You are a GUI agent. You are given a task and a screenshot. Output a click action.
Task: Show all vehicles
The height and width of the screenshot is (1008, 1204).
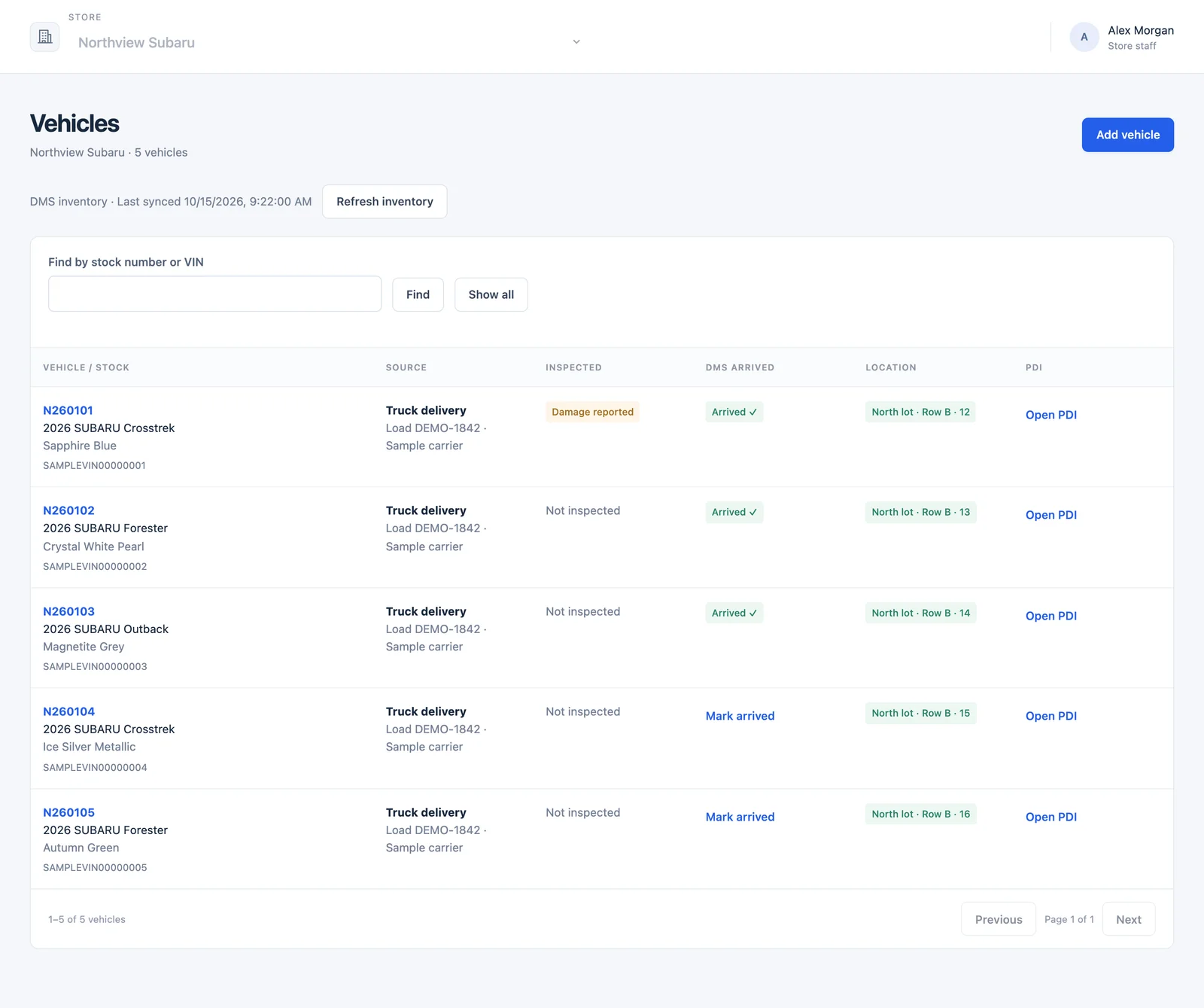491,294
